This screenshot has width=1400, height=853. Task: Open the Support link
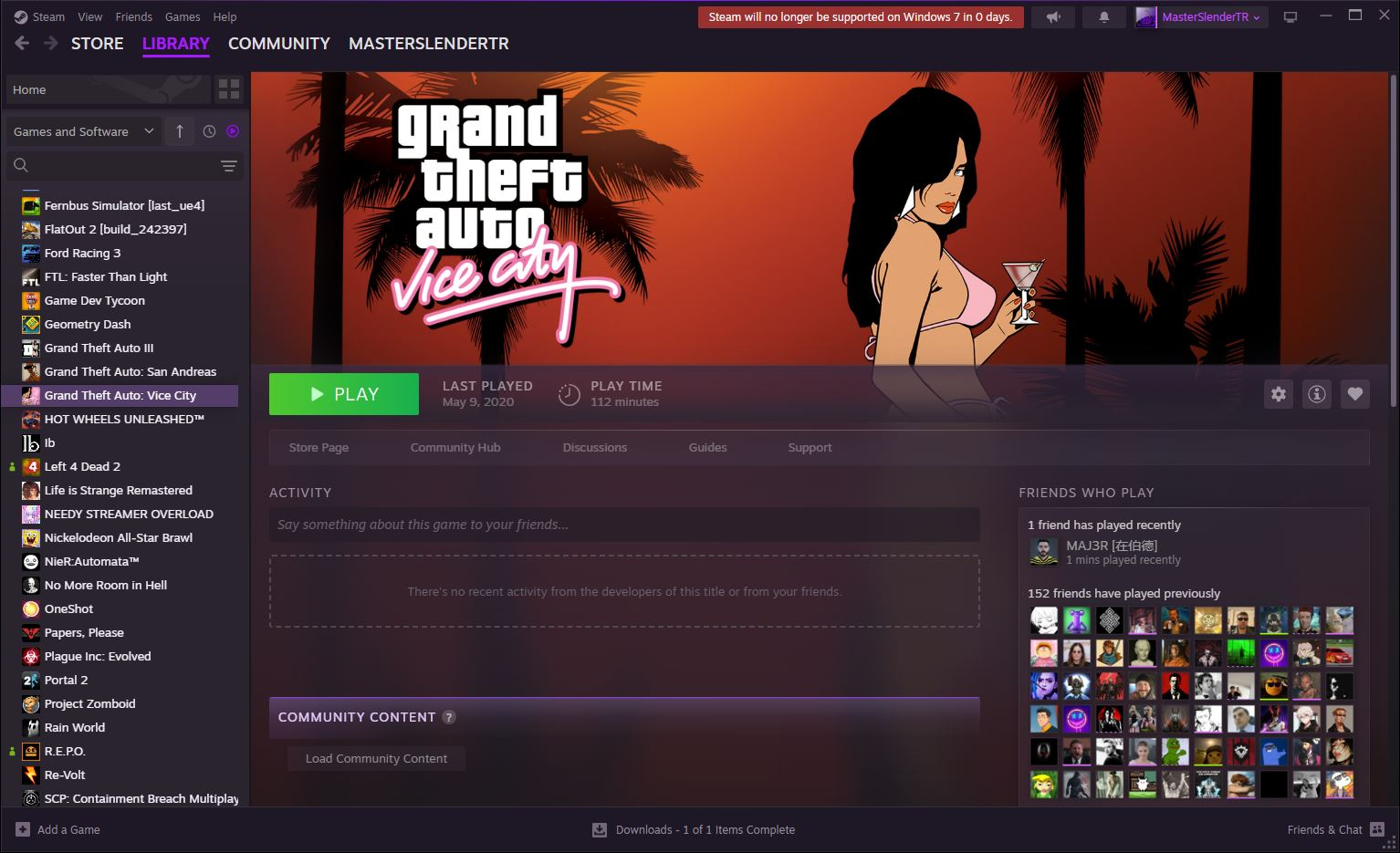[x=810, y=447]
